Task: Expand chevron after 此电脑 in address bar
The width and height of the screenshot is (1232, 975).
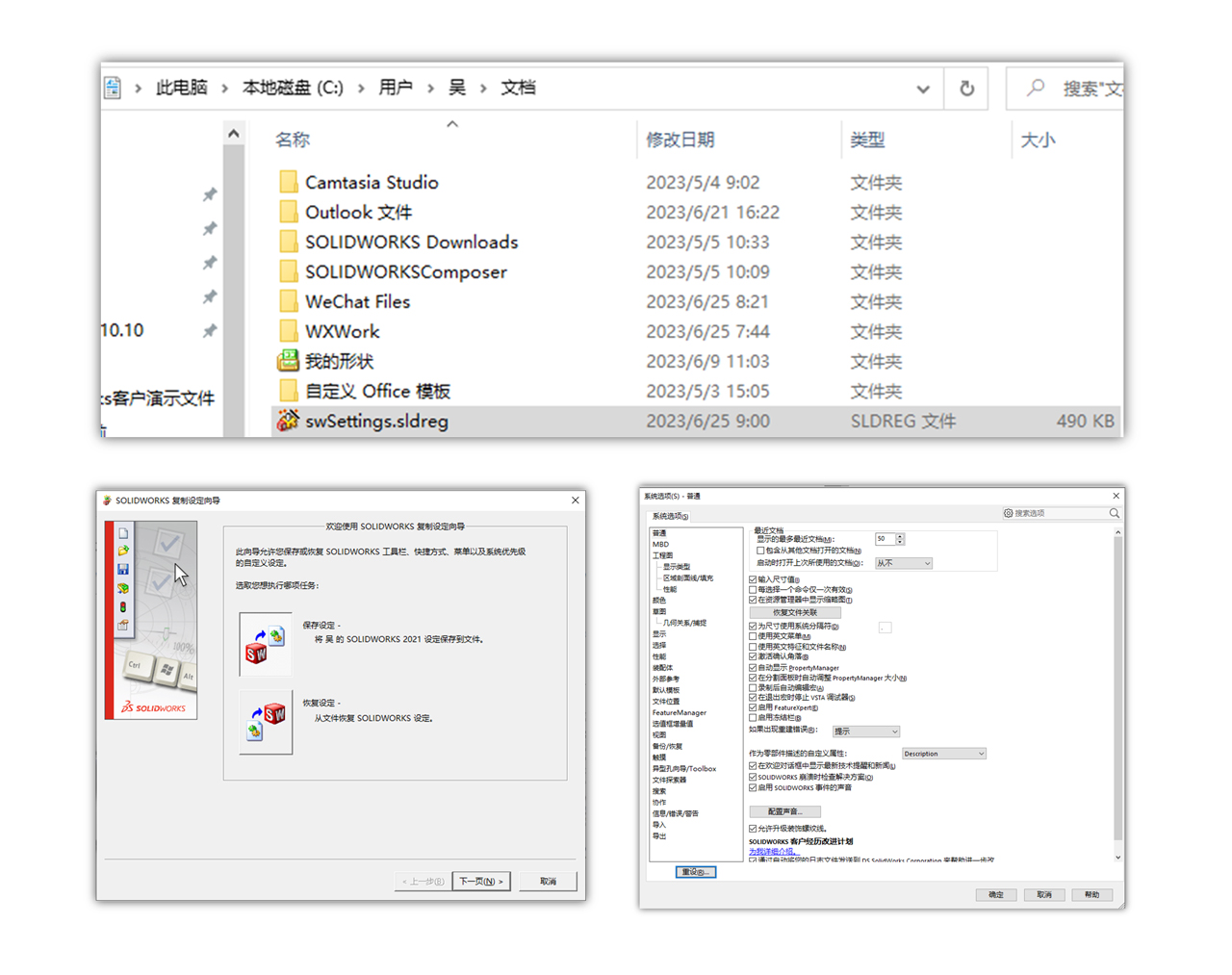Action: (224, 89)
